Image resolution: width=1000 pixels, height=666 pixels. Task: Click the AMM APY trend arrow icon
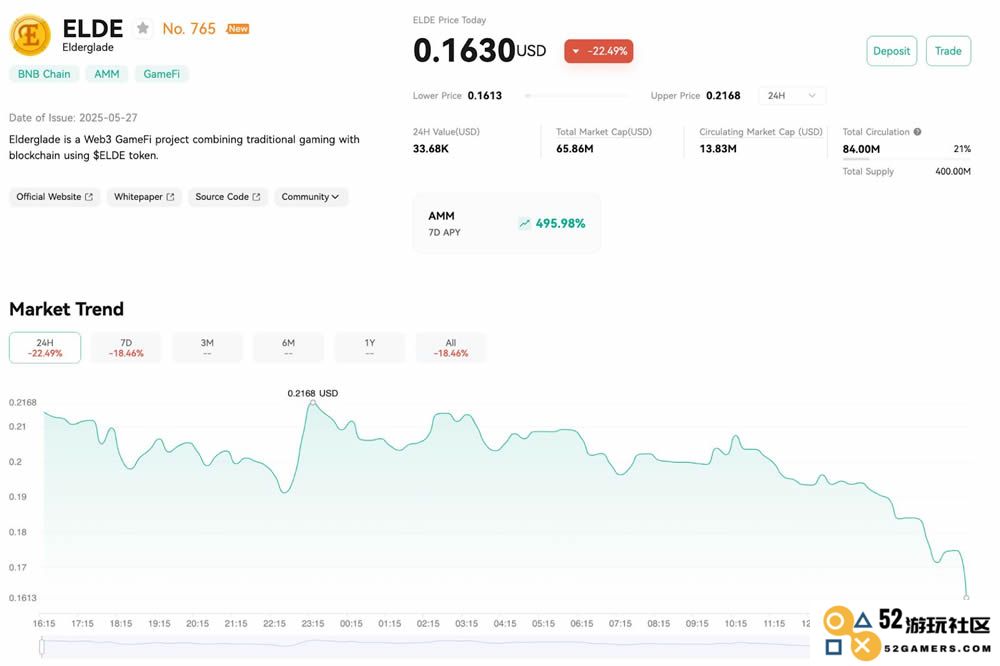coord(524,223)
